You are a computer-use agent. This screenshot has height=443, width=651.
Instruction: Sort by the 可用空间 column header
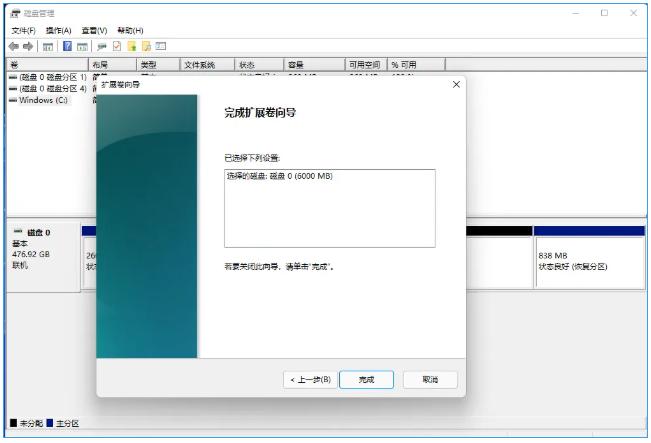click(366, 65)
